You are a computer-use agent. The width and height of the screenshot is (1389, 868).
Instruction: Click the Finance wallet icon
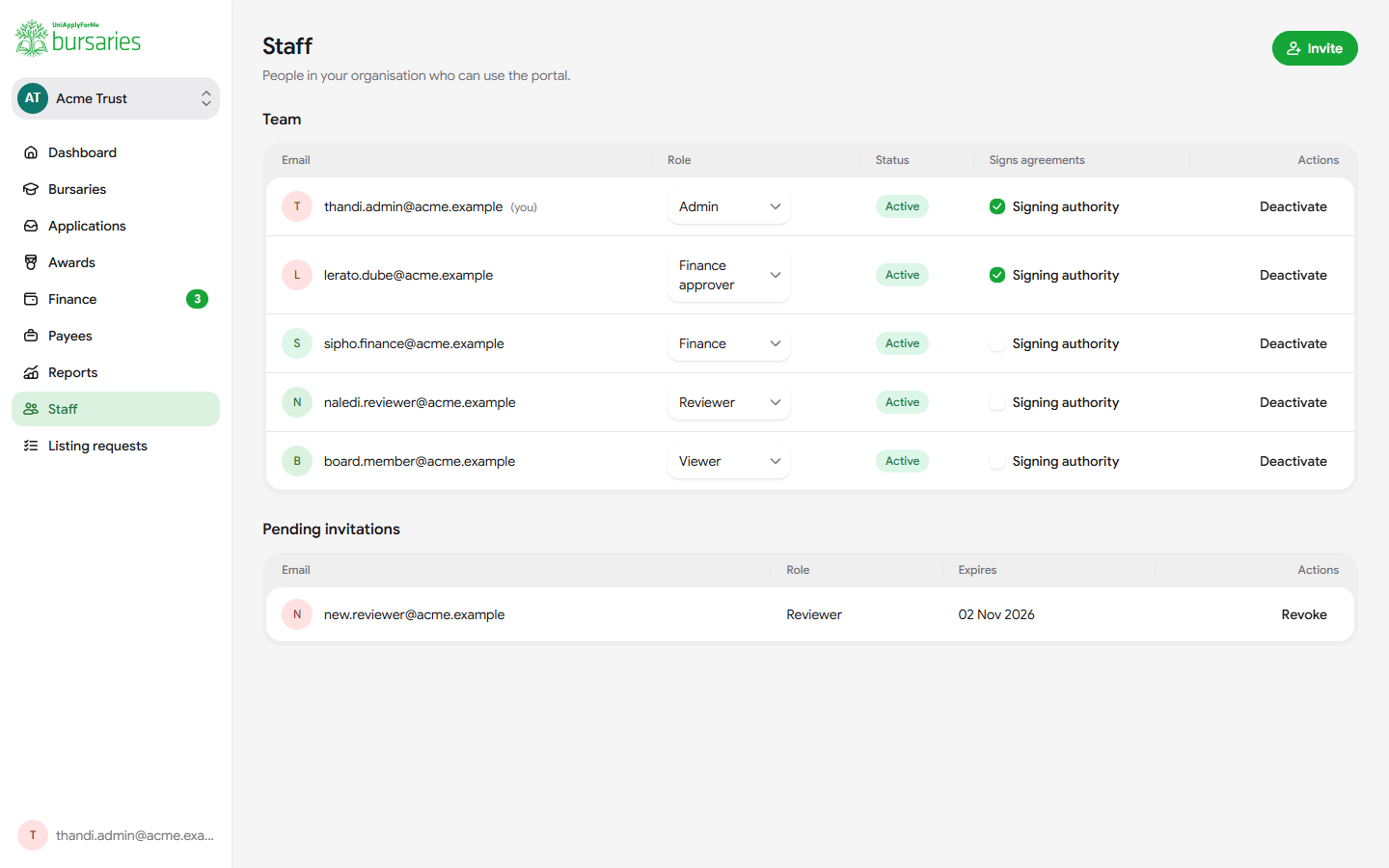tap(31, 299)
